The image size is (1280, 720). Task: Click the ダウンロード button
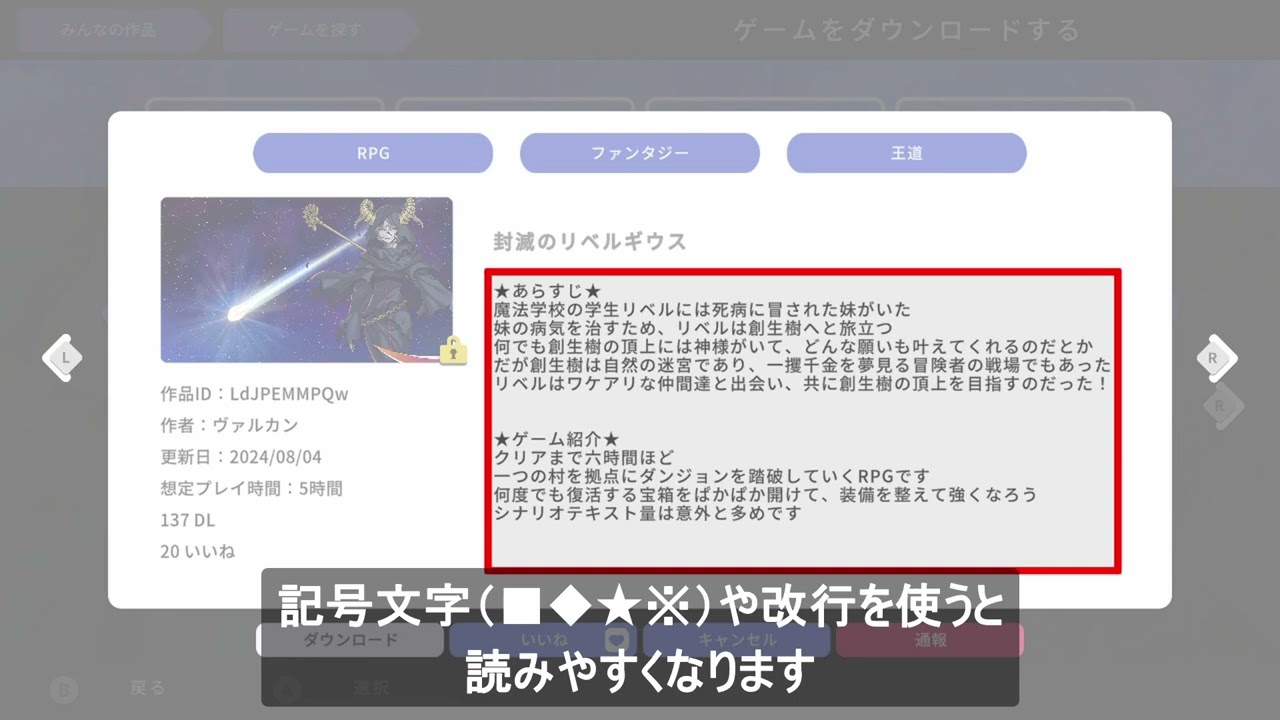coord(350,640)
